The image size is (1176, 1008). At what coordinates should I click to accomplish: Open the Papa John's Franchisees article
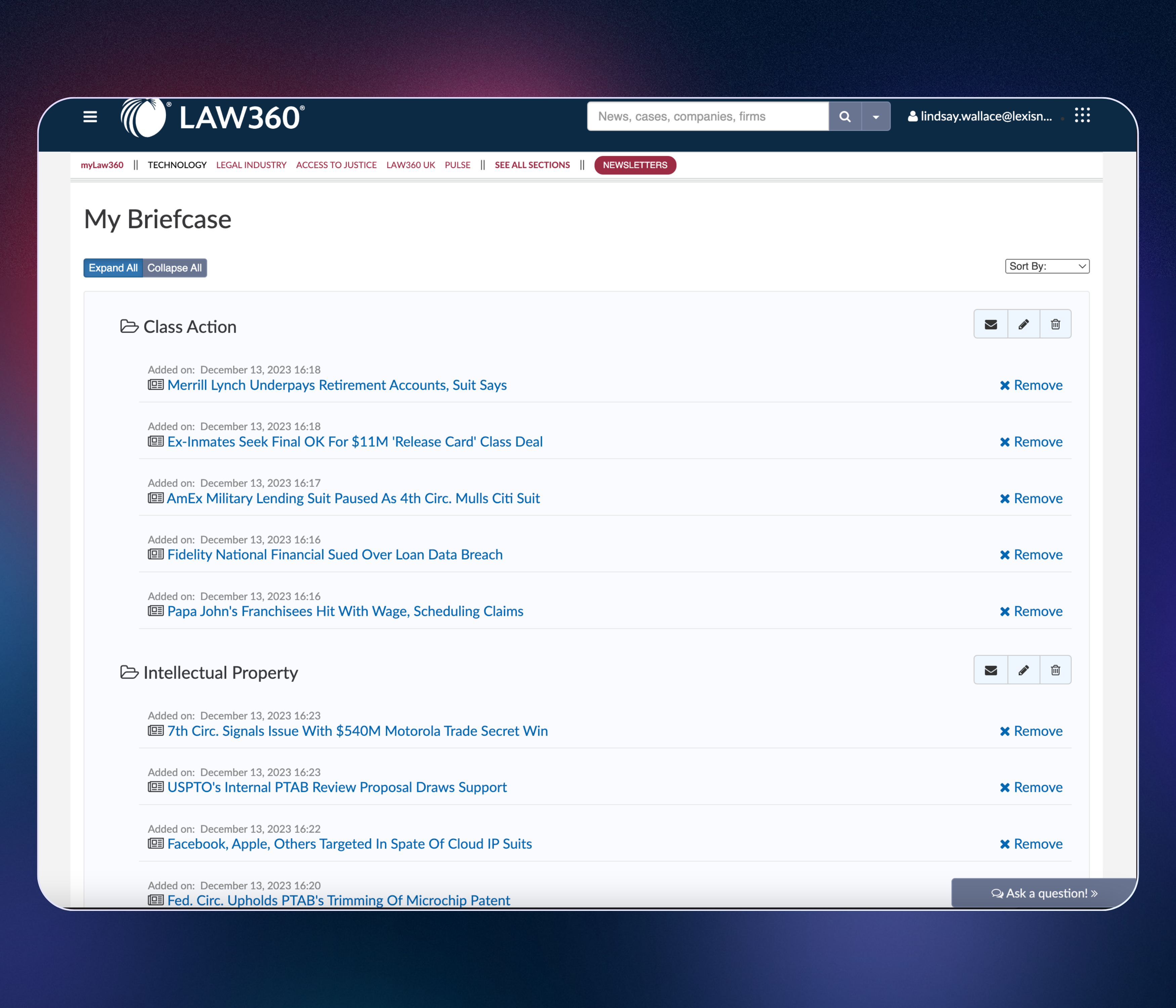coord(345,611)
